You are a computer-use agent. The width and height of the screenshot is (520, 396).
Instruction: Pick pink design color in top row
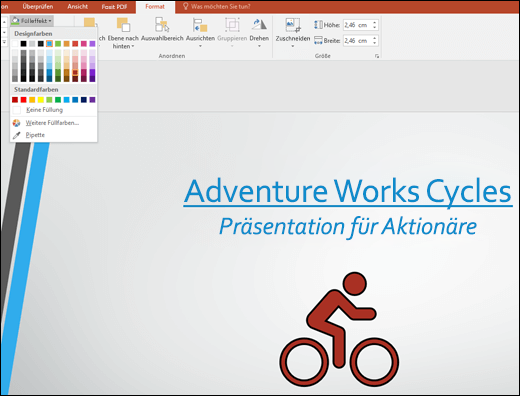tap(84, 44)
